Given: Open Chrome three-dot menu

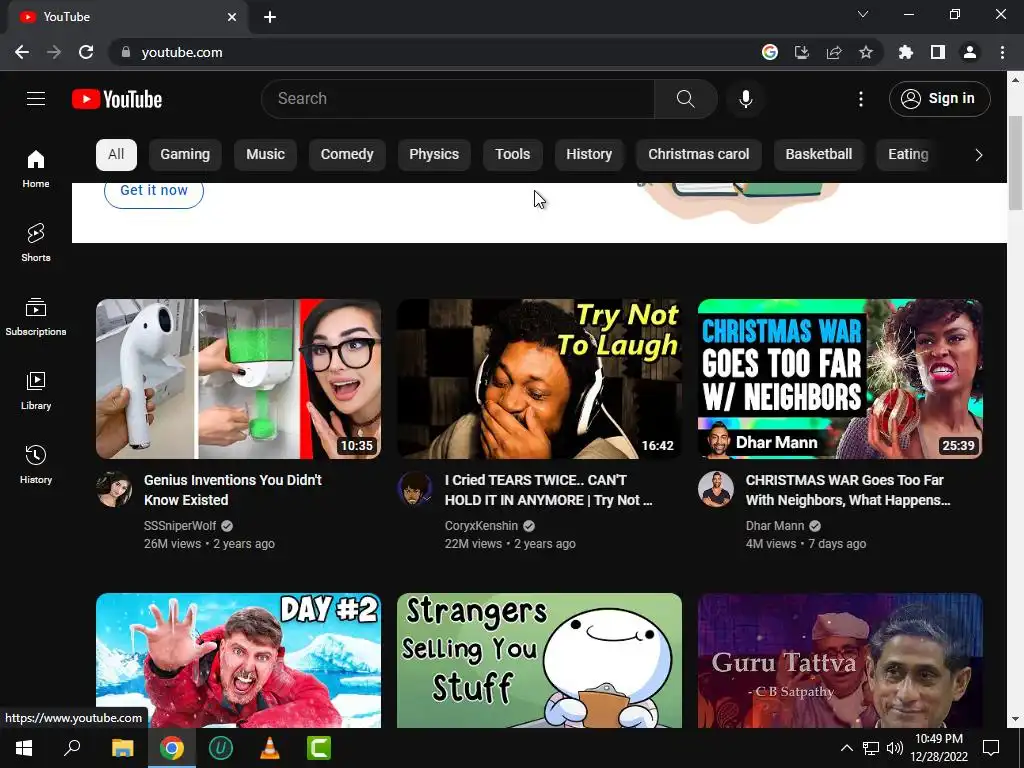Looking at the screenshot, I should [1002, 52].
